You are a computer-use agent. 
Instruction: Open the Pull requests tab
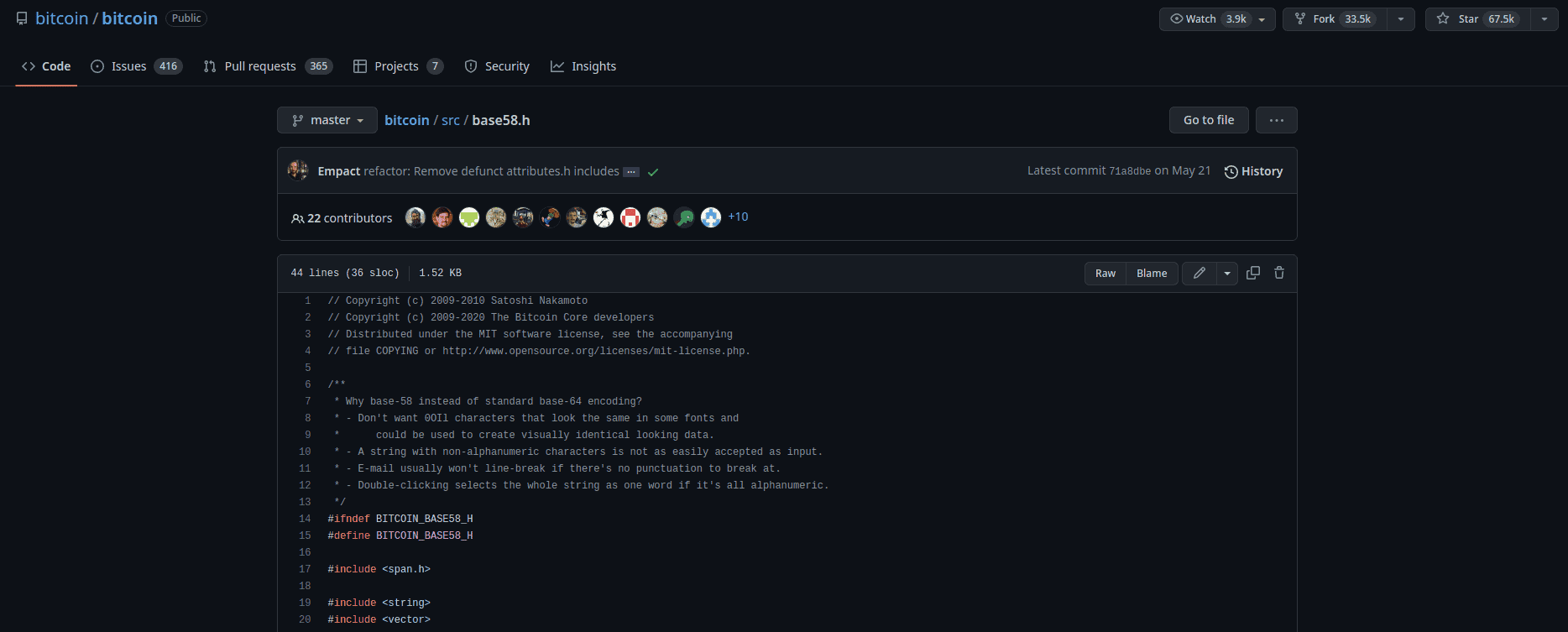268,66
